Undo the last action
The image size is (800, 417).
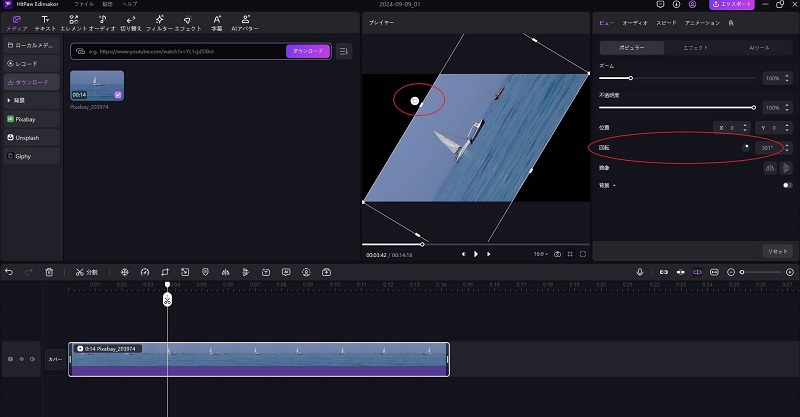(x=9, y=272)
